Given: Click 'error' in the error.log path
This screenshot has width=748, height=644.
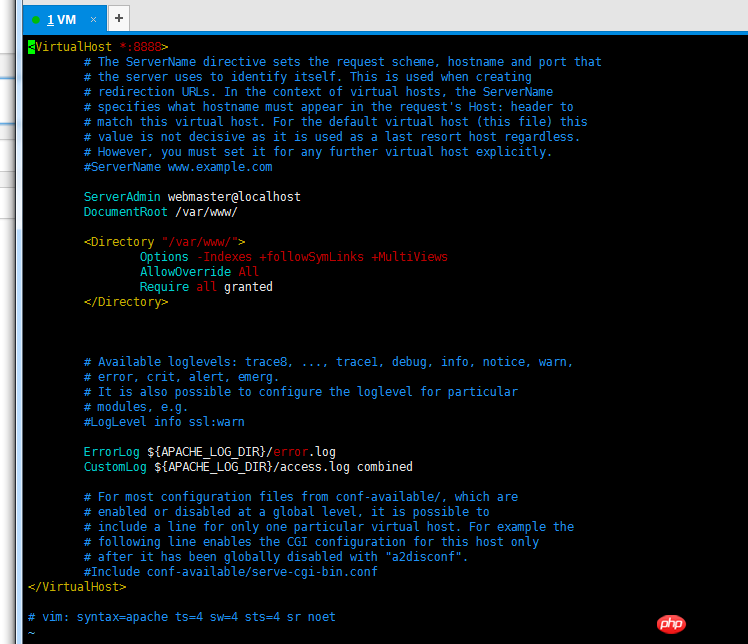Looking at the screenshot, I should coord(291,452).
